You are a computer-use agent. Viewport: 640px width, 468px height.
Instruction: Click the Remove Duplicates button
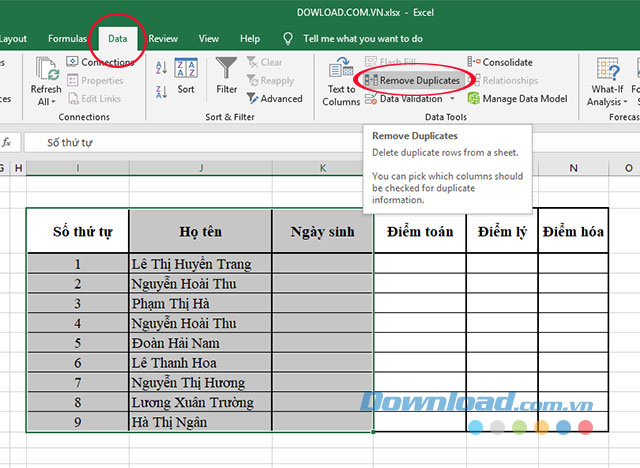(412, 80)
